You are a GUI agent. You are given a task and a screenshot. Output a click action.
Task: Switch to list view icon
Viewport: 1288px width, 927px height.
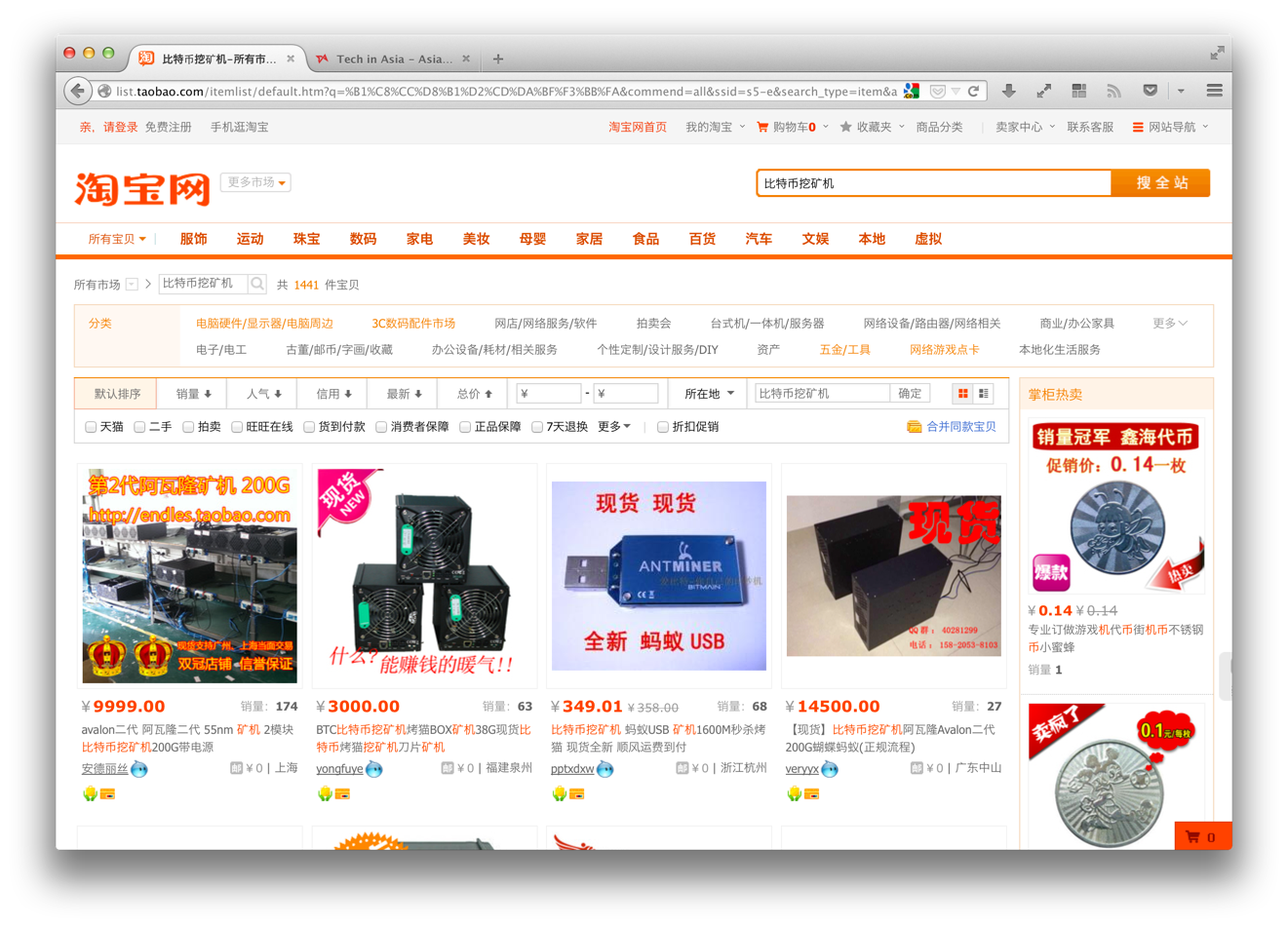[983, 393]
